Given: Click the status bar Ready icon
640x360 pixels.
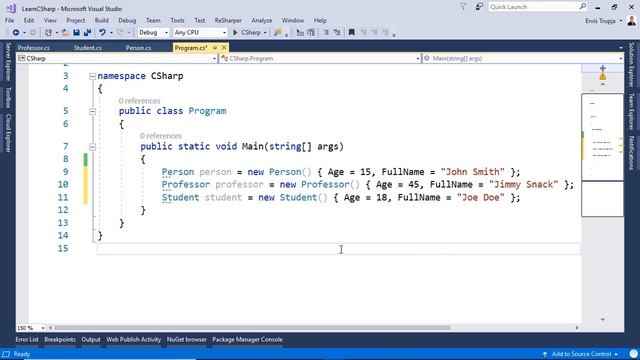Looking at the screenshot, I should 6,354.
